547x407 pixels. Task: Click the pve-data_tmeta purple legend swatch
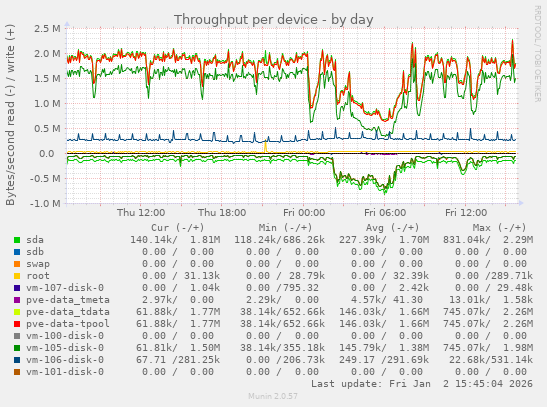(x=17, y=300)
